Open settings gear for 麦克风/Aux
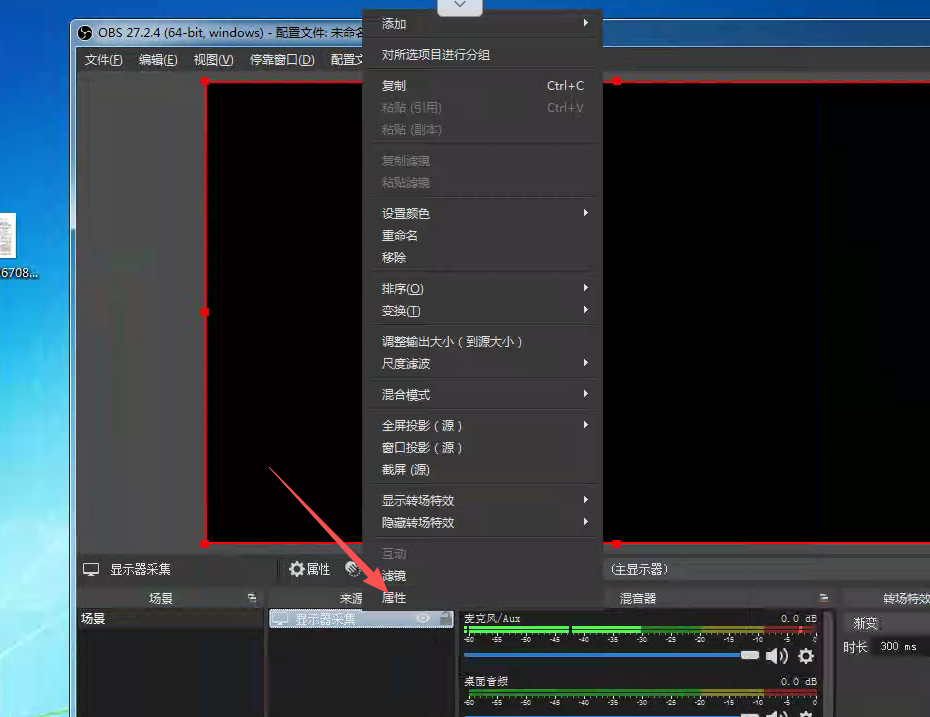 [x=805, y=656]
